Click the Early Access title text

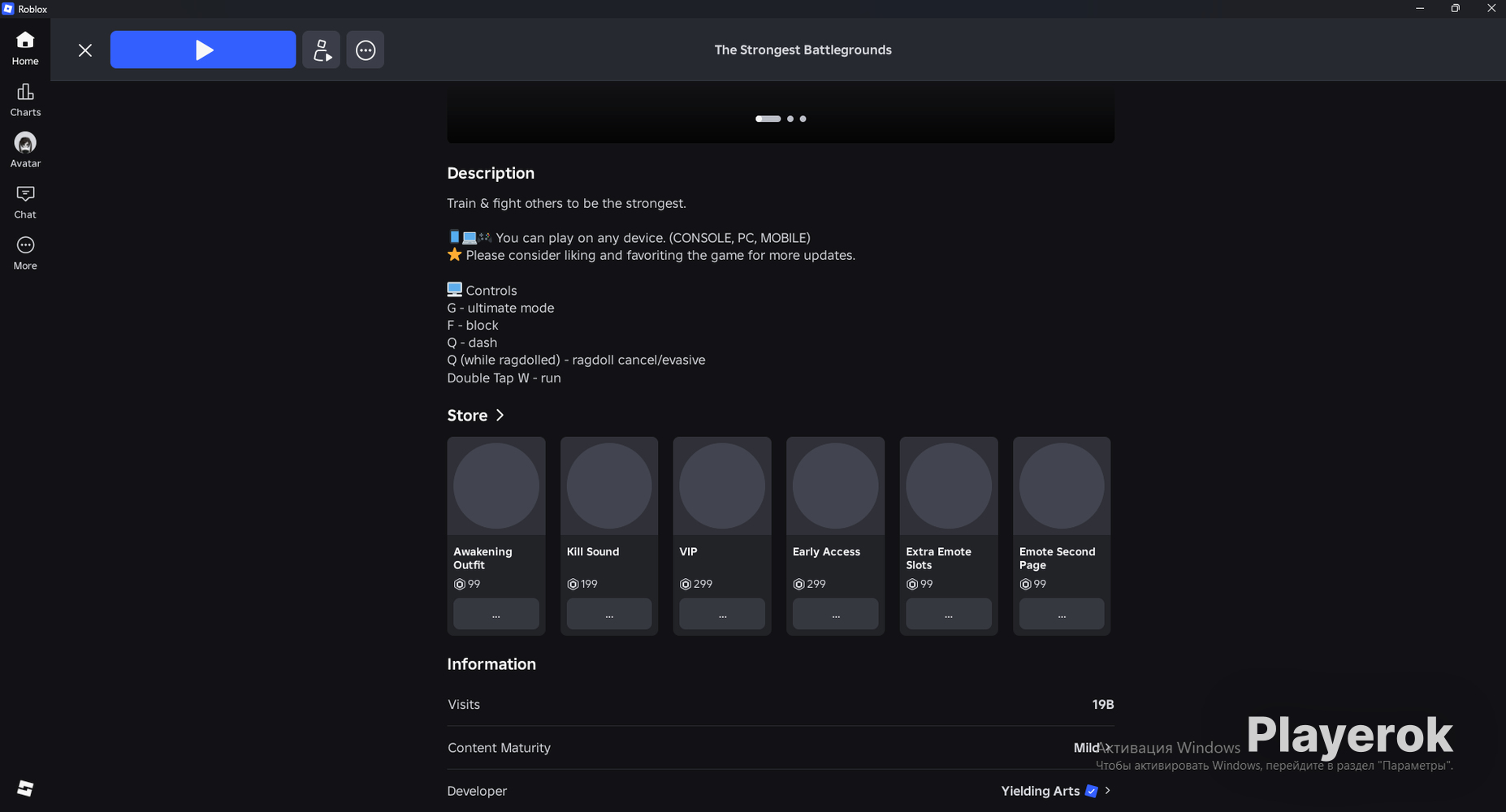click(x=826, y=551)
